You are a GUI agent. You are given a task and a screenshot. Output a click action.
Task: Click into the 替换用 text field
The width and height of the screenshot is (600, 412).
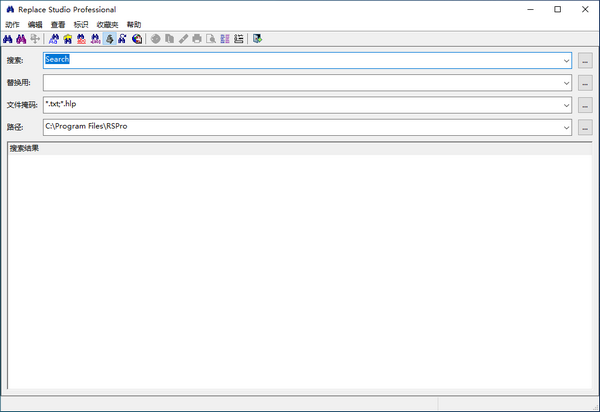tap(300, 82)
